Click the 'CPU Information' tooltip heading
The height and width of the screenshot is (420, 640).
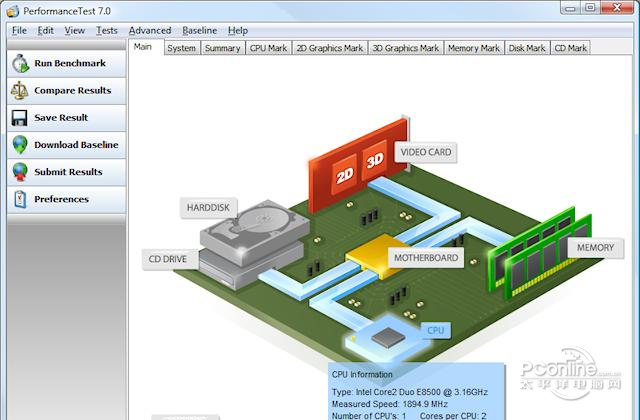point(362,374)
